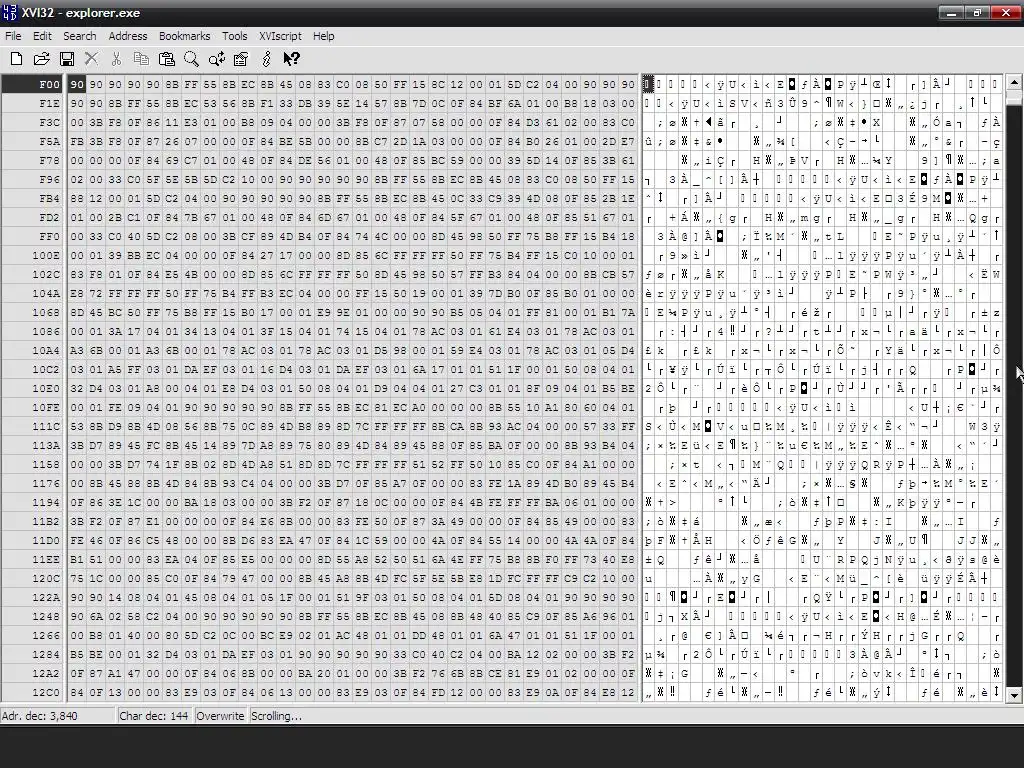
Task: Click the scrollbar down arrow
Action: [1014, 695]
